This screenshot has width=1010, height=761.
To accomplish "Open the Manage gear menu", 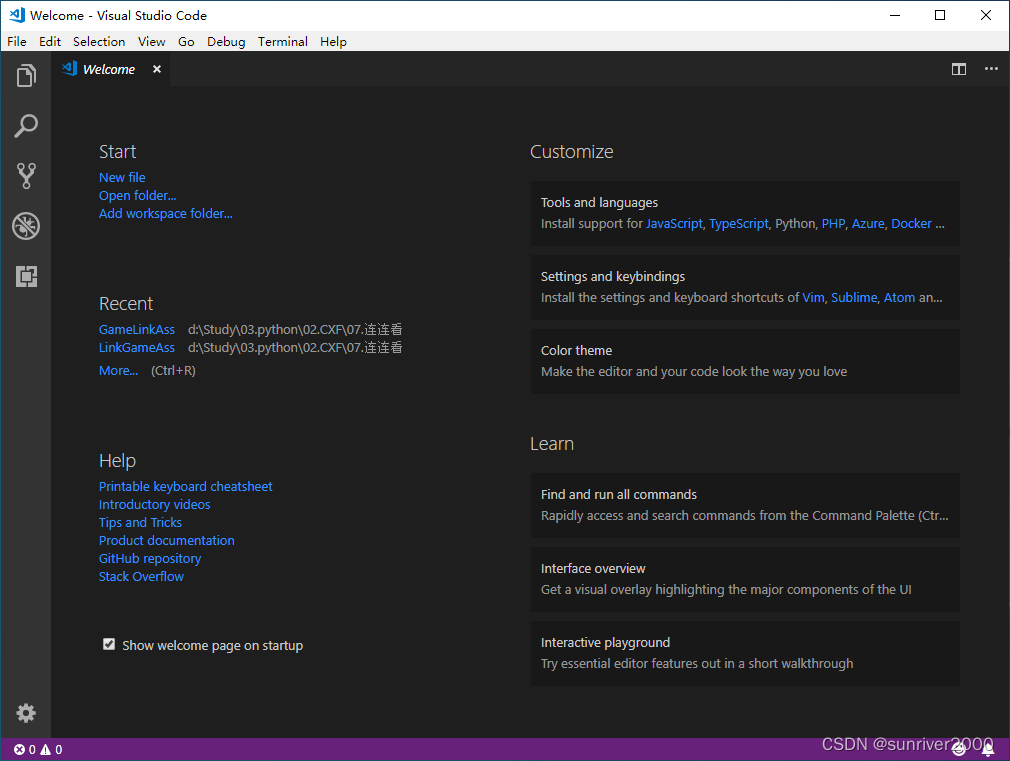I will (26, 713).
